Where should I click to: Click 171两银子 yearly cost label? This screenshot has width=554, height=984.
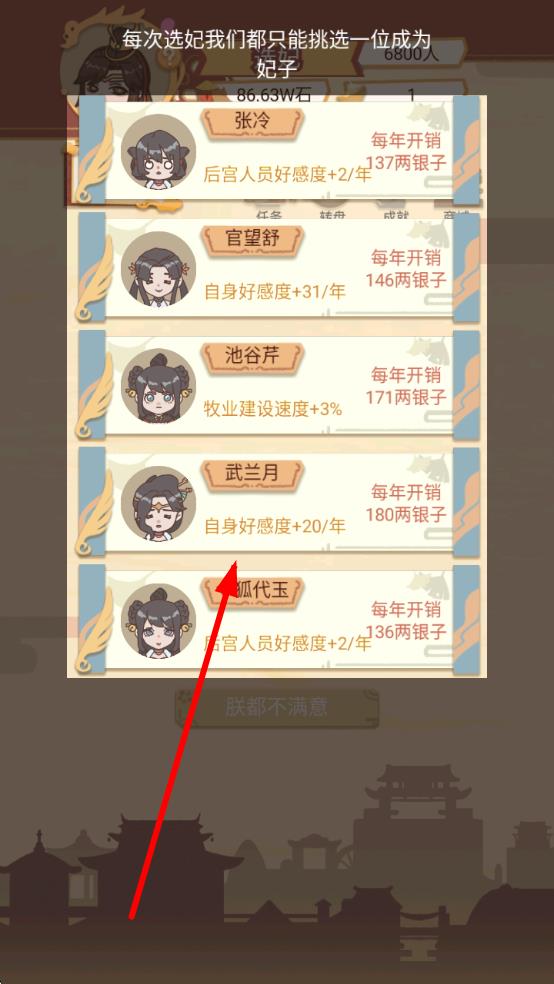[x=407, y=397]
